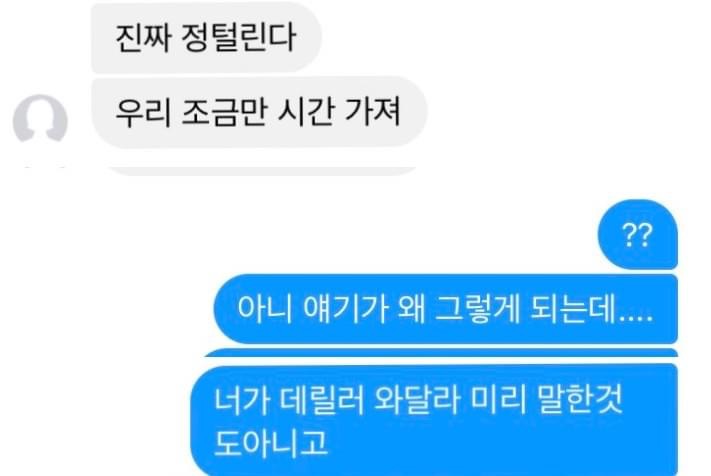The height and width of the screenshot is (476, 711).
Task: Click the word '가져' in gray message
Action: 373,112
